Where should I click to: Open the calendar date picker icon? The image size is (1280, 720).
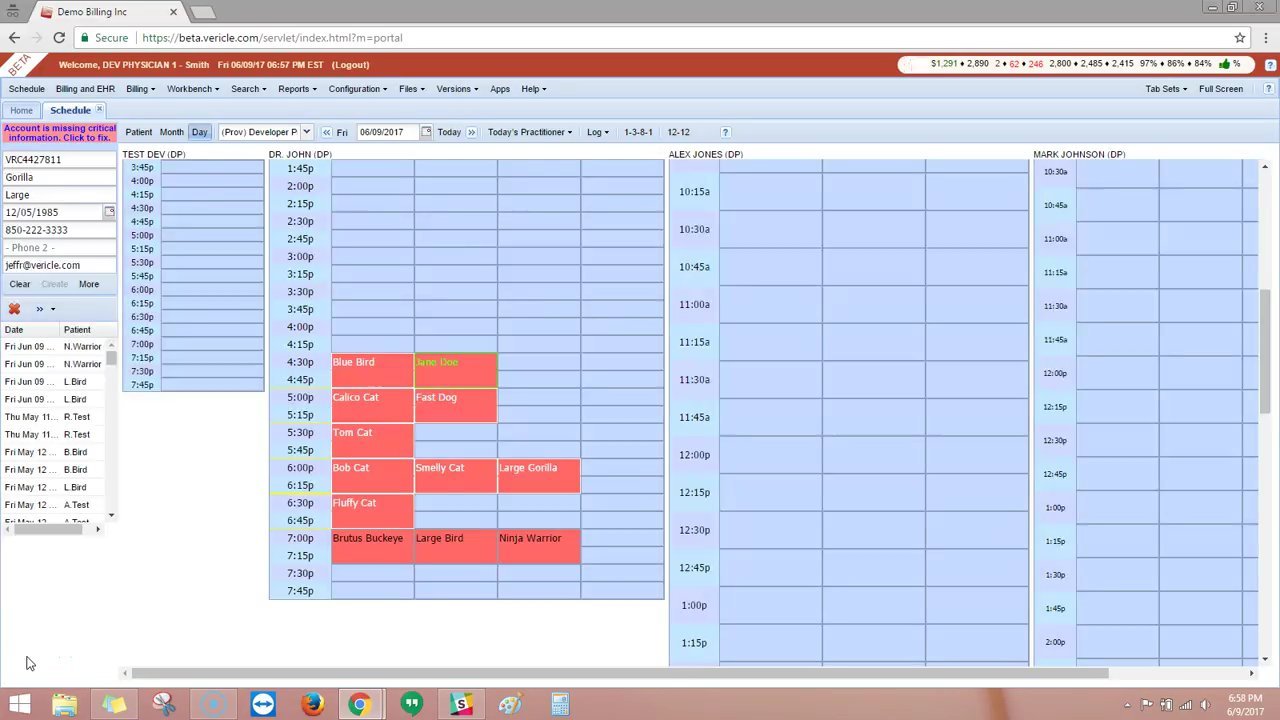coord(425,131)
